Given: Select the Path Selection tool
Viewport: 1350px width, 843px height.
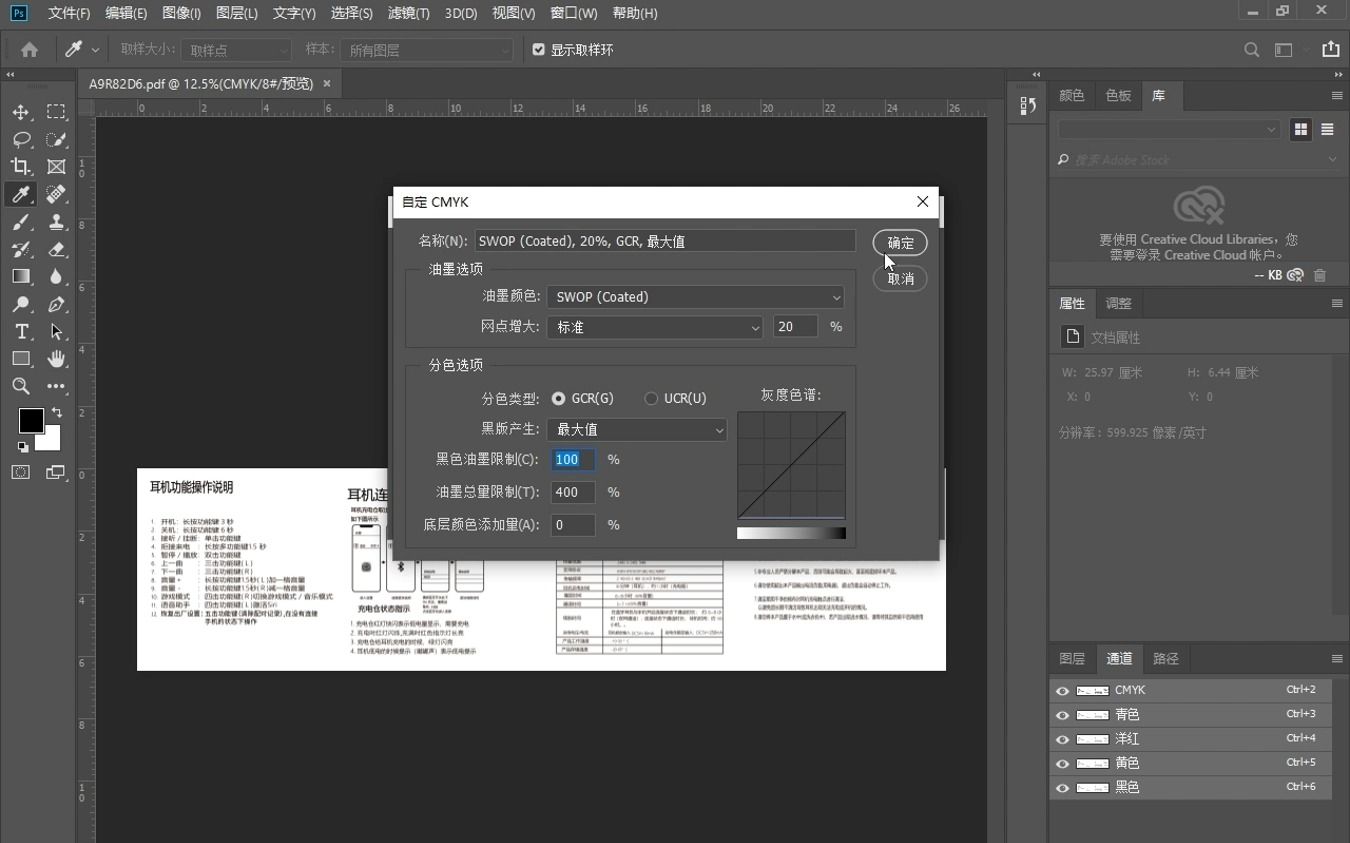Looking at the screenshot, I should pyautogui.click(x=56, y=331).
